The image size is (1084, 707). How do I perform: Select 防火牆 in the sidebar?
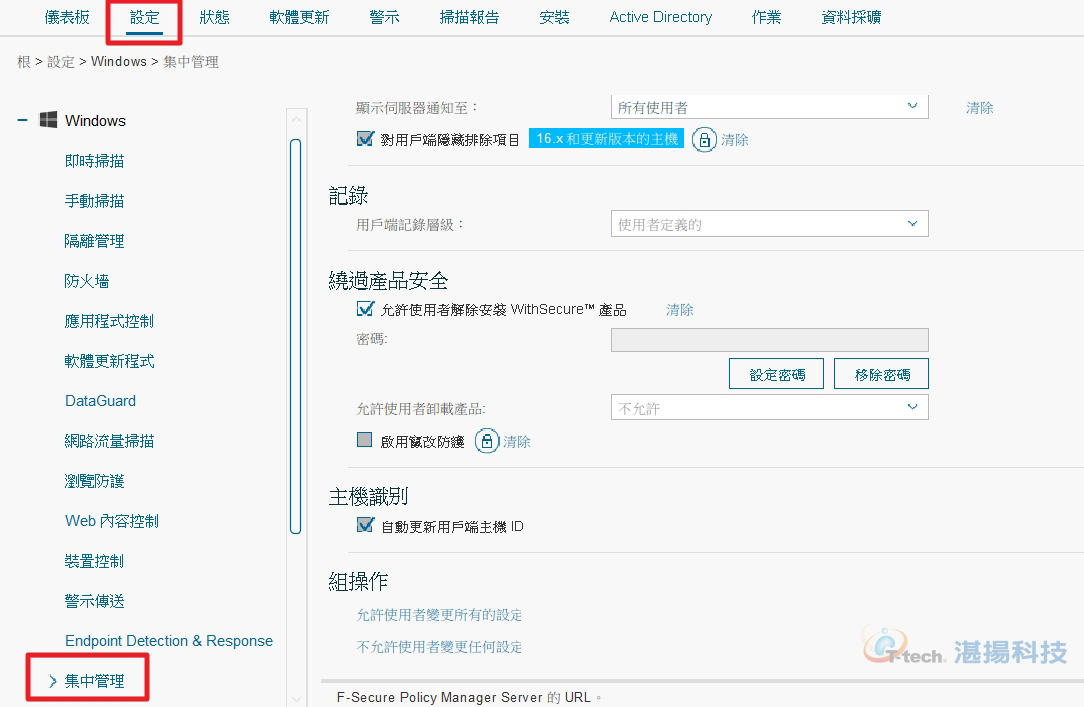[87, 281]
